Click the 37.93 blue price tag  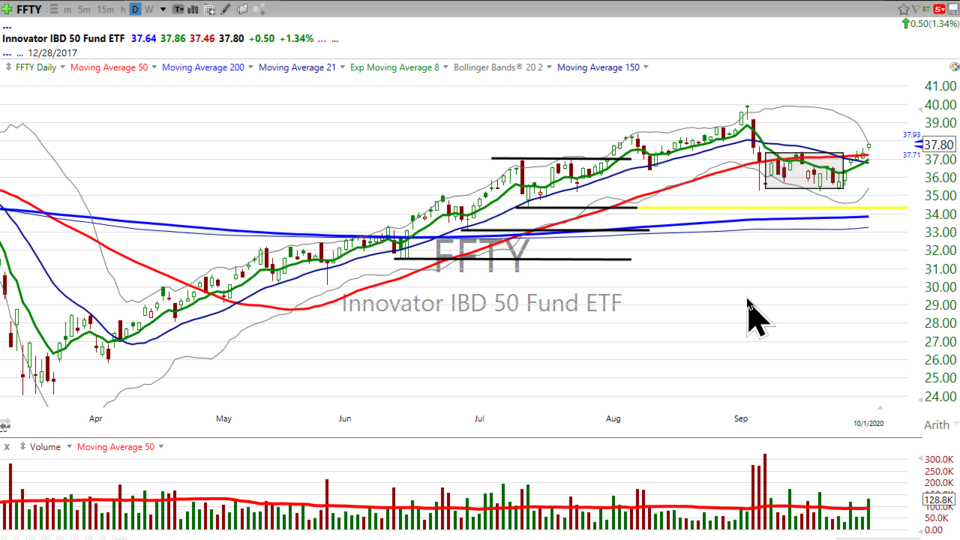coord(912,135)
